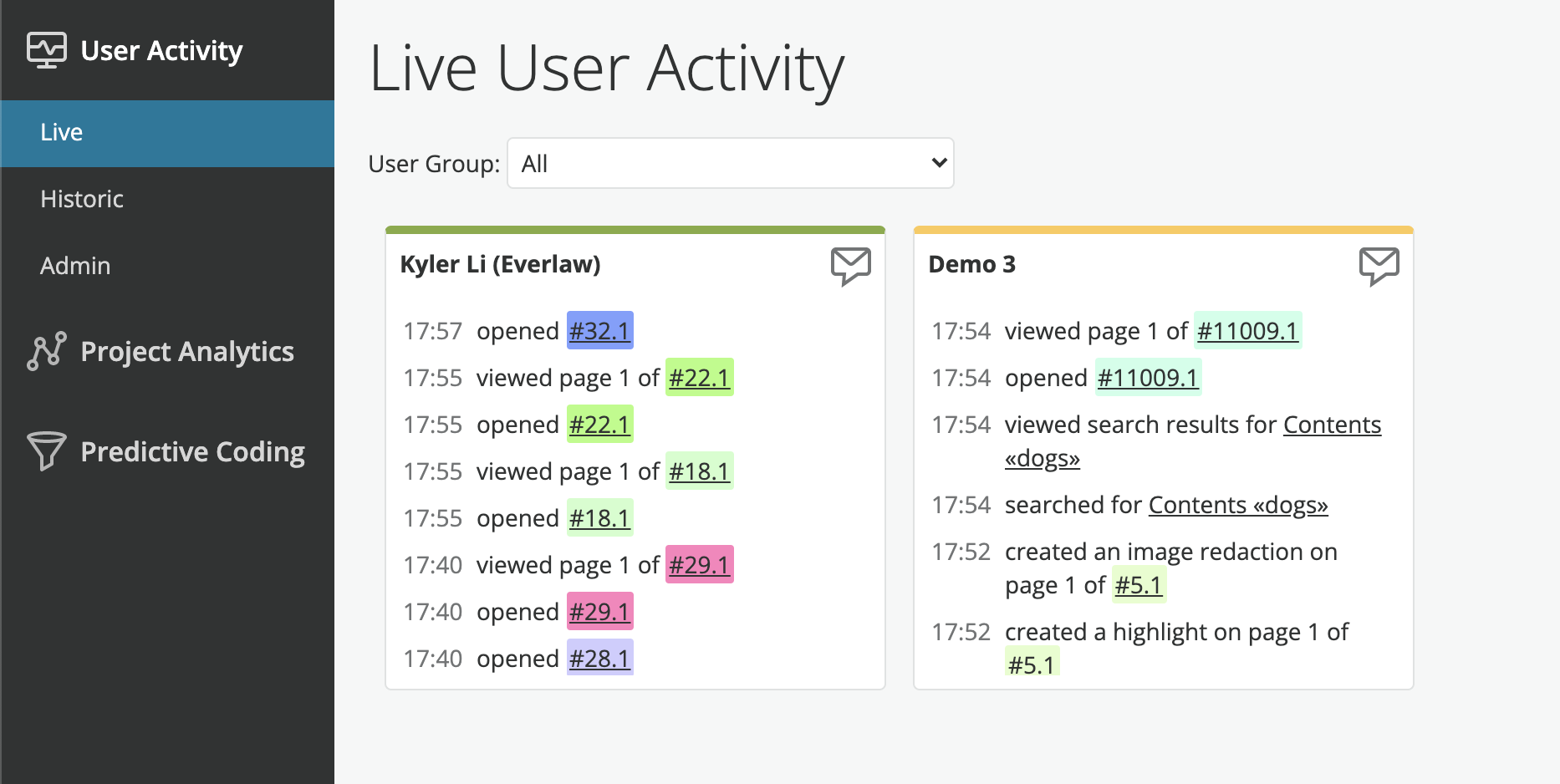The image size is (1560, 784).
Task: Click the searched for Contents «dogs» link
Action: click(1238, 505)
